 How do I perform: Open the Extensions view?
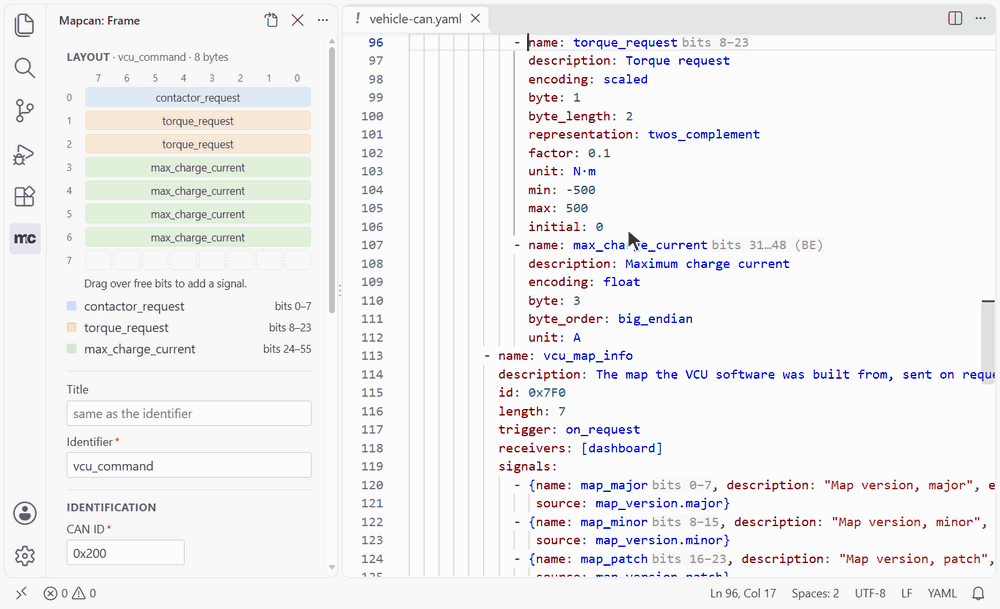(x=24, y=196)
